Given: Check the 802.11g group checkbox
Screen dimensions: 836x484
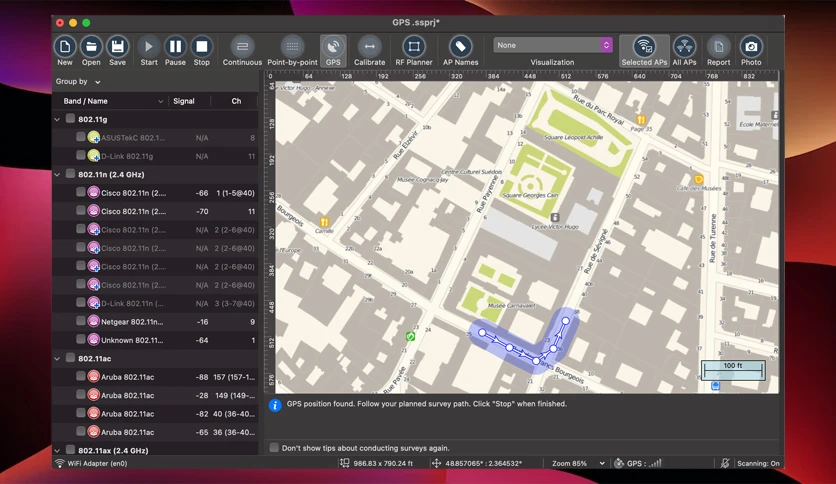Looking at the screenshot, I should click(x=70, y=118).
